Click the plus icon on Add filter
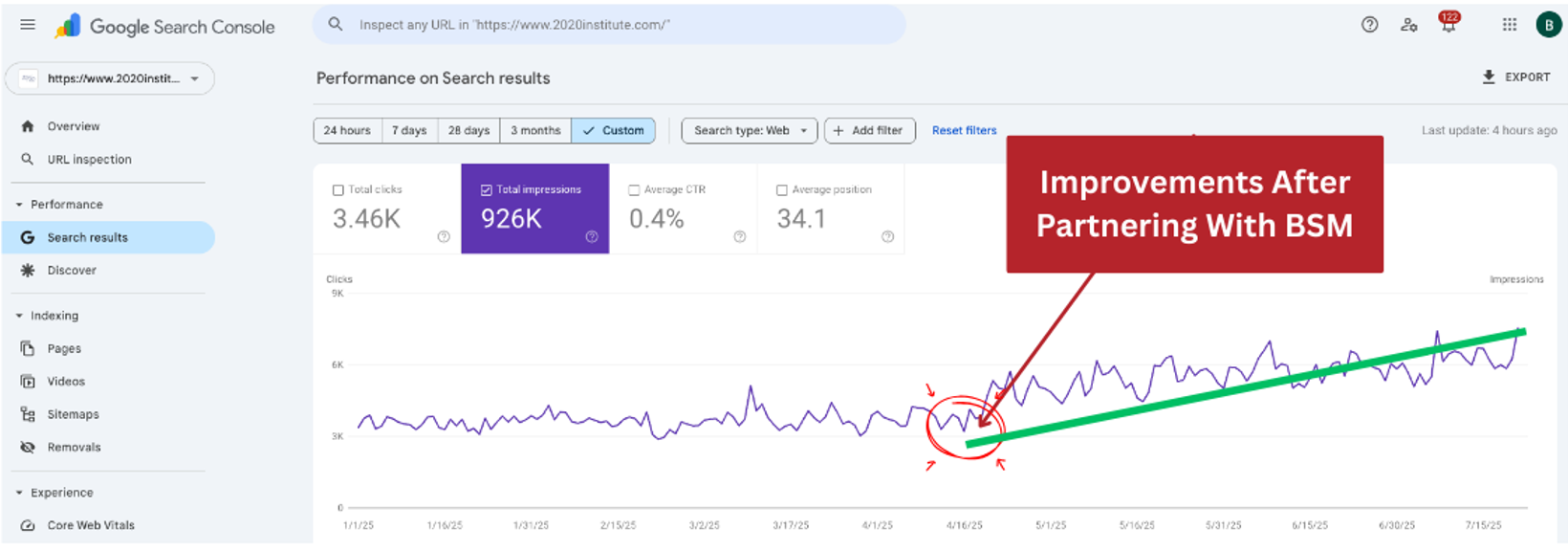This screenshot has width=1568, height=551. point(838,130)
